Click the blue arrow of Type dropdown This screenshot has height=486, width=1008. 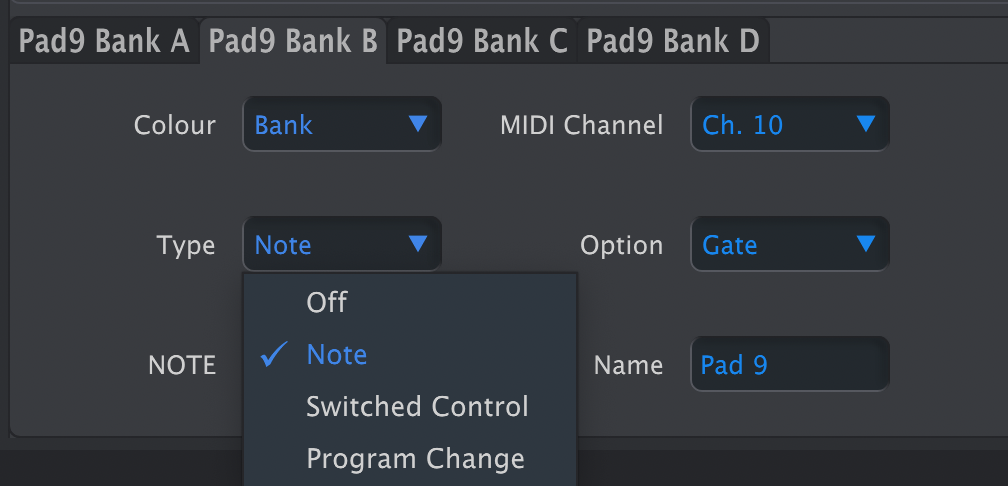point(418,243)
